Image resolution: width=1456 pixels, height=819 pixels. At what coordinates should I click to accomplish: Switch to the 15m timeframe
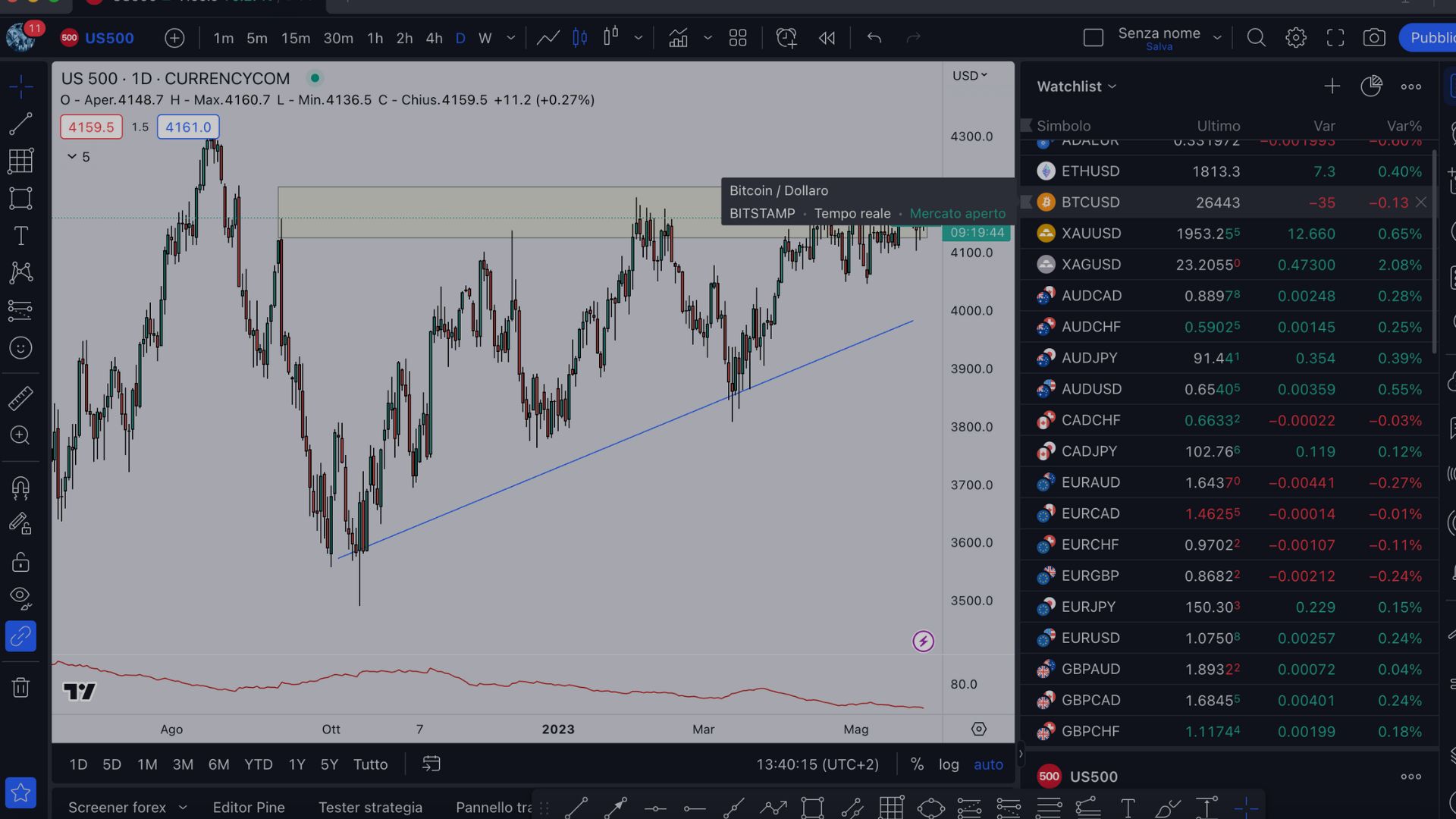tap(296, 38)
